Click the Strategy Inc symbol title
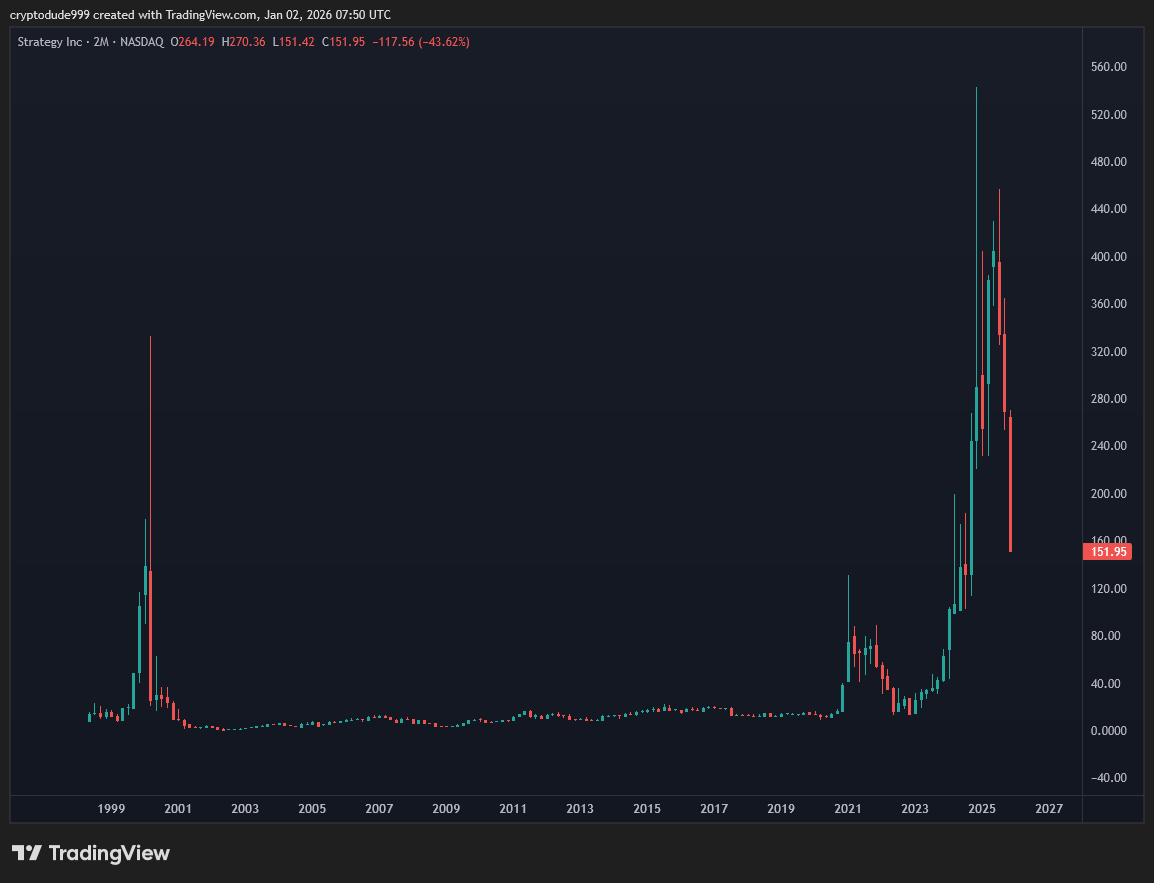Screen dimensions: 1154x883 [x=50, y=42]
